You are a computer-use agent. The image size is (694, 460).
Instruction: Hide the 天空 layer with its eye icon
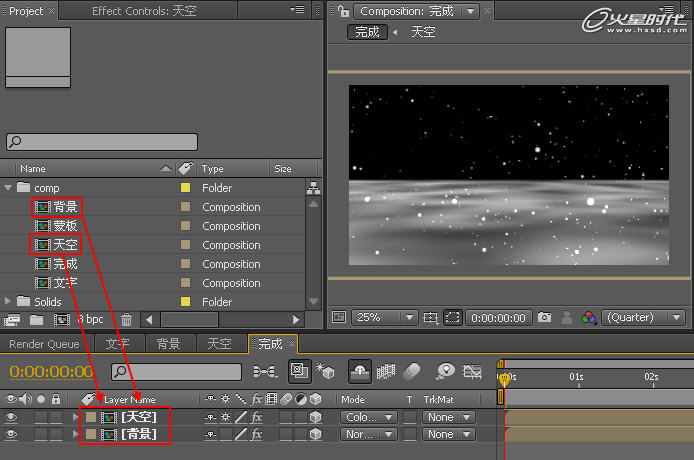point(11,417)
